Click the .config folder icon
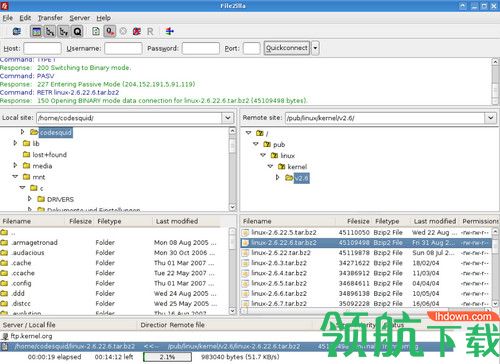The width and height of the screenshot is (500, 364). pos(4,283)
